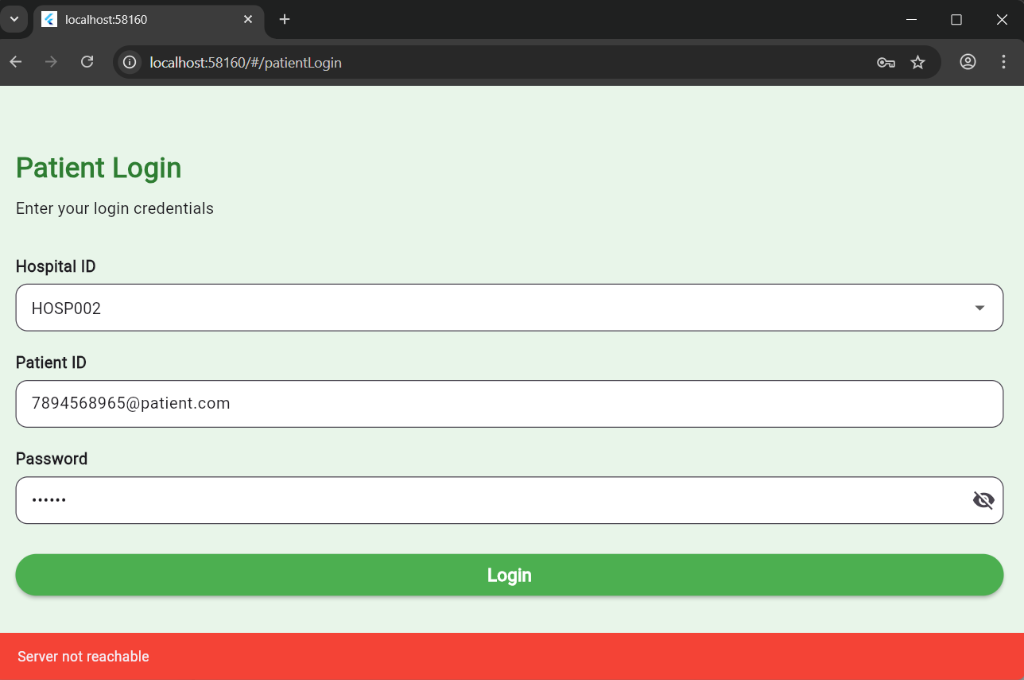The height and width of the screenshot is (680, 1024).
Task: Open the Hospital ID dropdown showing HOSP002
Action: pos(509,308)
